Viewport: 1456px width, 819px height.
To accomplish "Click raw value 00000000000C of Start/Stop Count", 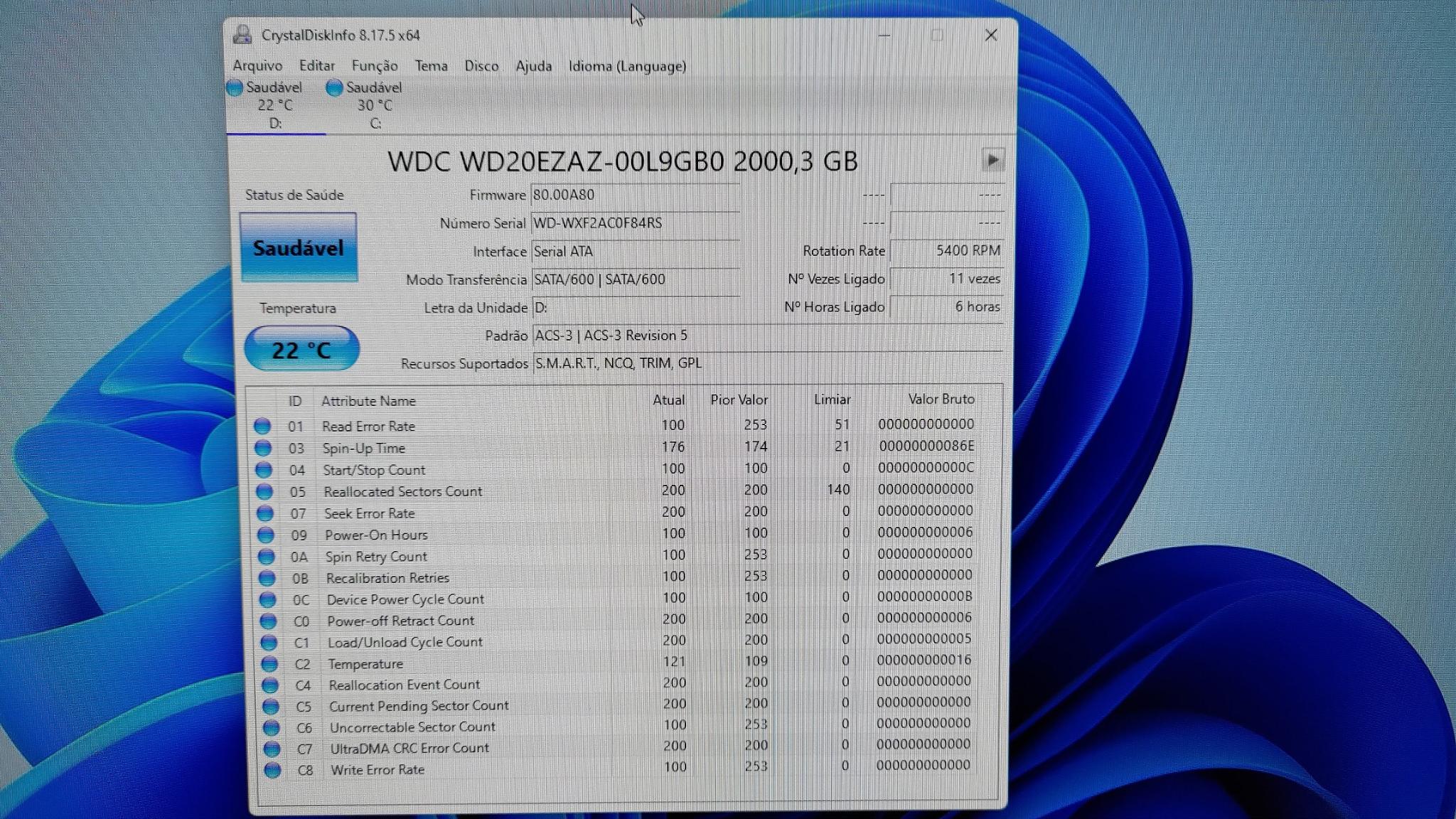I will (926, 467).
